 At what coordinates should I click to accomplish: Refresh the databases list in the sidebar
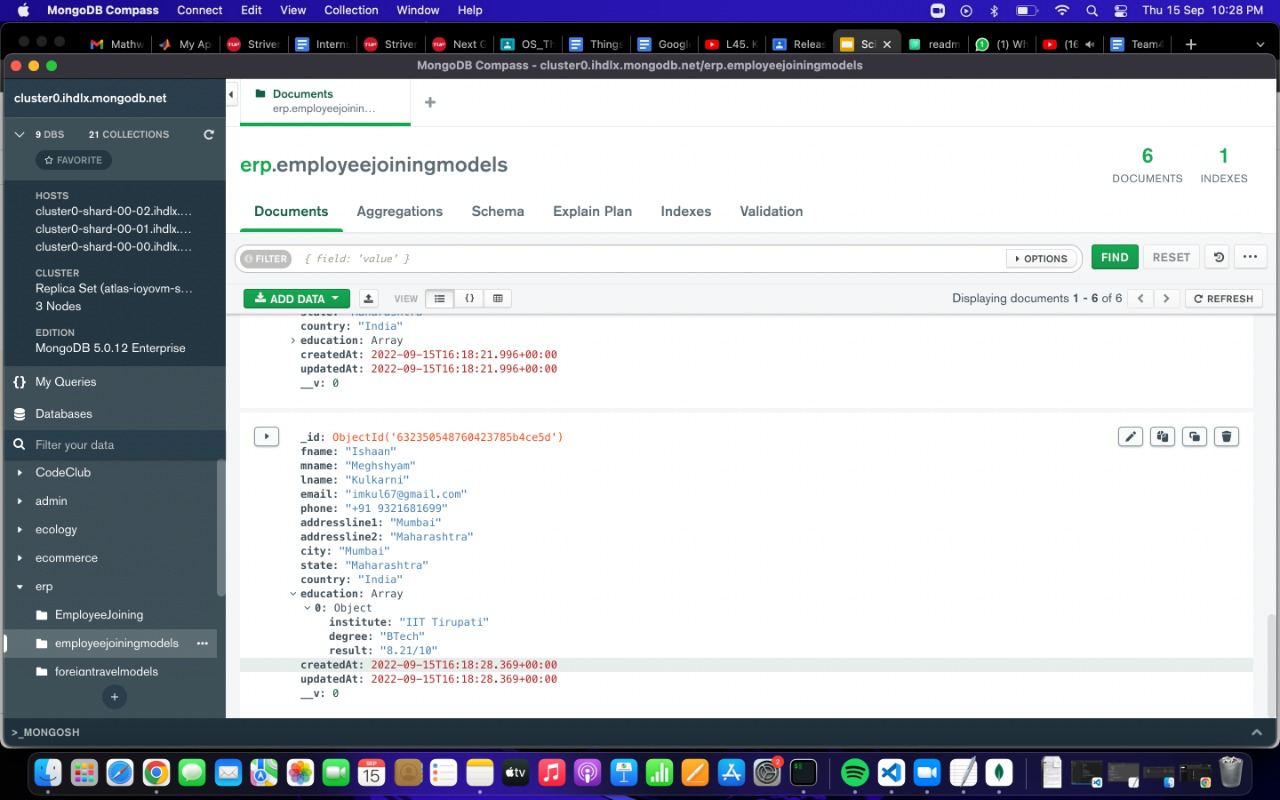click(x=208, y=134)
